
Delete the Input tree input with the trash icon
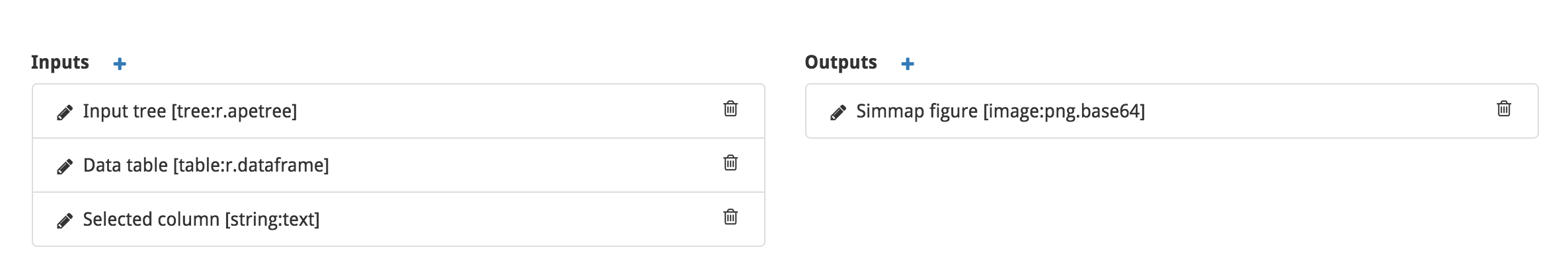pyautogui.click(x=730, y=108)
